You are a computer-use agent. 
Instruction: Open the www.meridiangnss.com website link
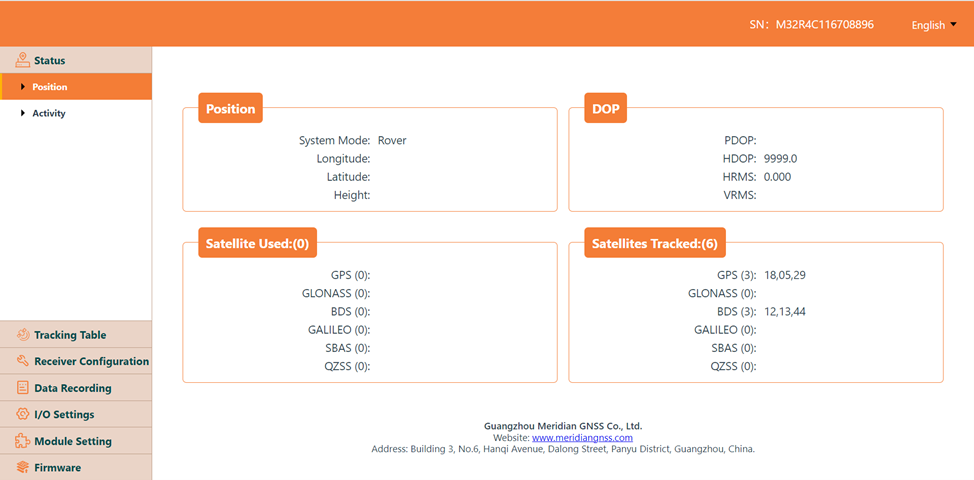pyautogui.click(x=582, y=438)
